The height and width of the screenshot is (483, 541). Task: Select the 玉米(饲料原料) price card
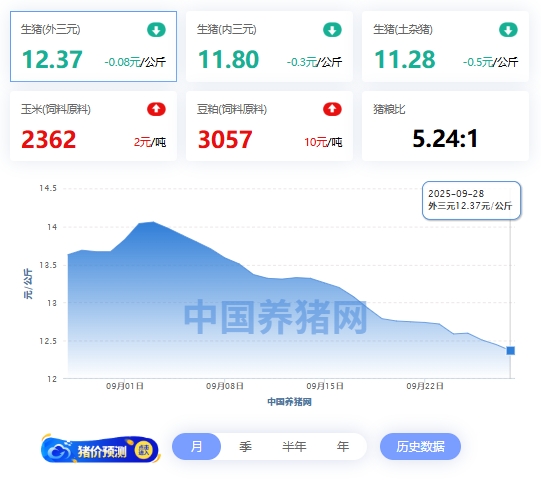(x=94, y=126)
